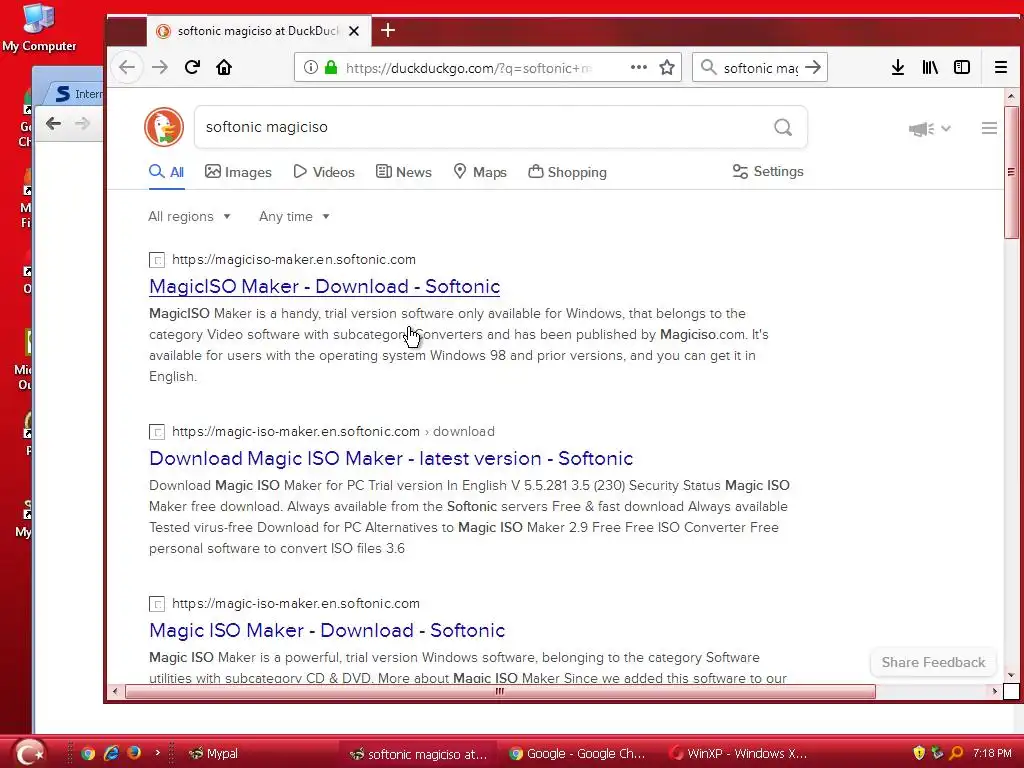Open the library bookshelf icon
This screenshot has width=1024, height=768.
pos(930,67)
